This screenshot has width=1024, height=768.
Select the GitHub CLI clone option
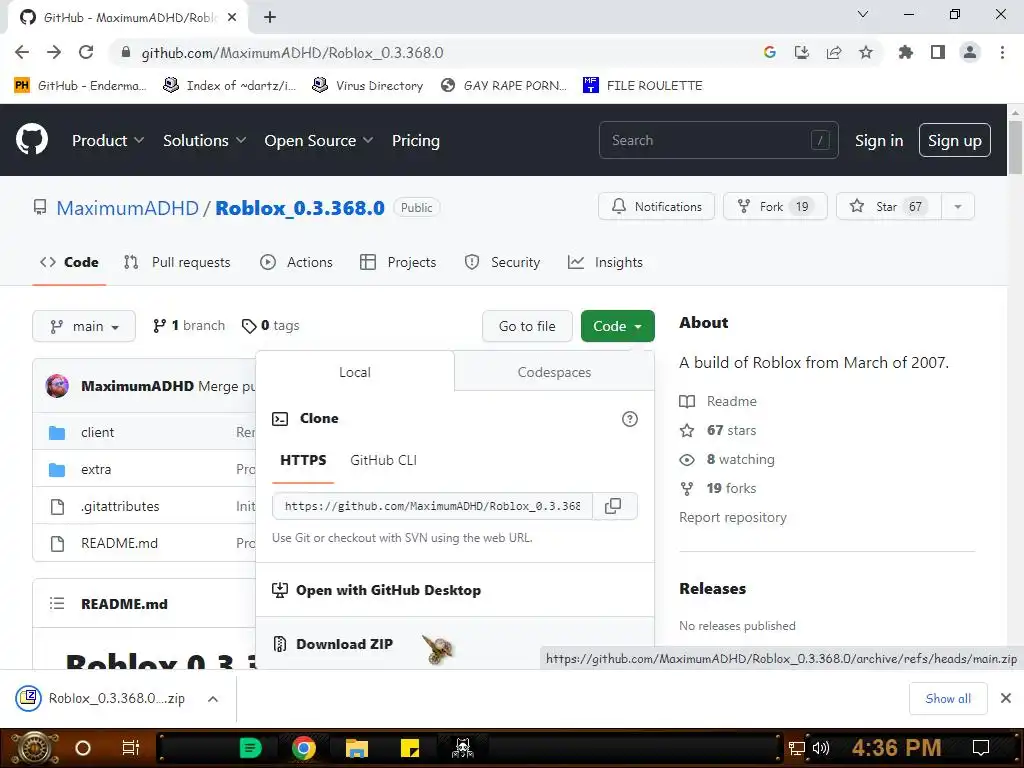(383, 460)
